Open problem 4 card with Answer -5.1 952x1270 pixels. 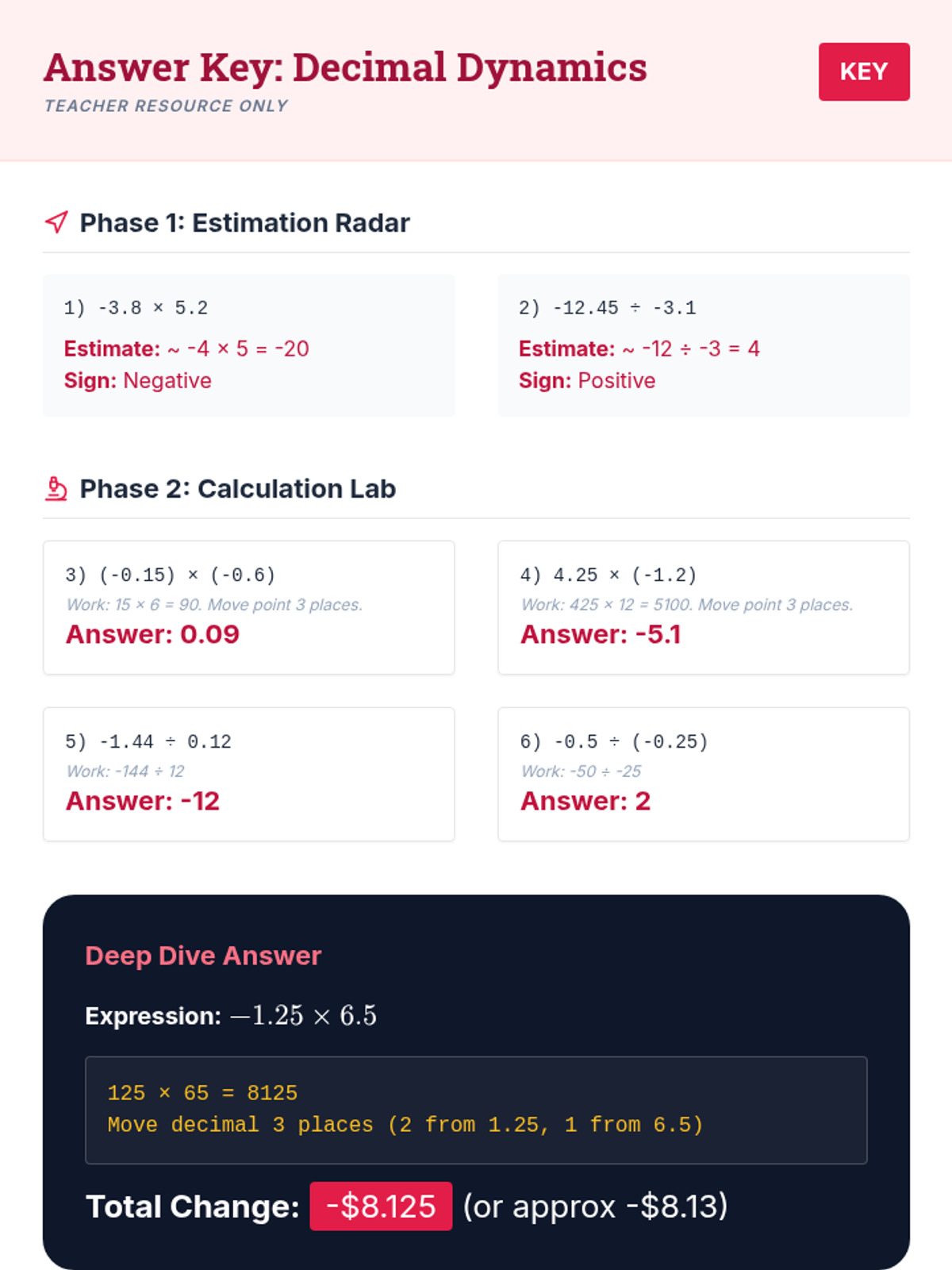click(704, 608)
